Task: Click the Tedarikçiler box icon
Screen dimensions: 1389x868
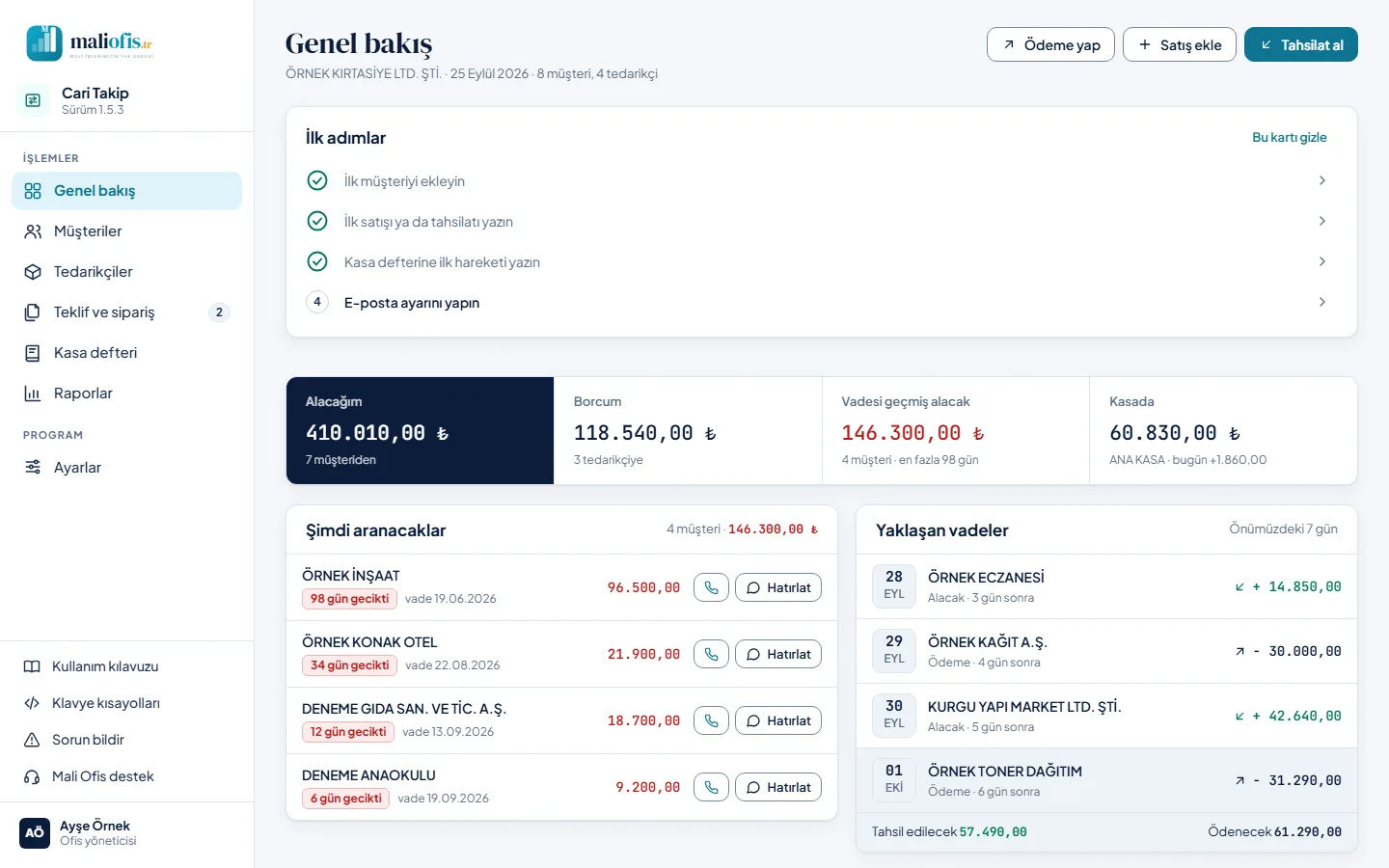Action: (33, 272)
